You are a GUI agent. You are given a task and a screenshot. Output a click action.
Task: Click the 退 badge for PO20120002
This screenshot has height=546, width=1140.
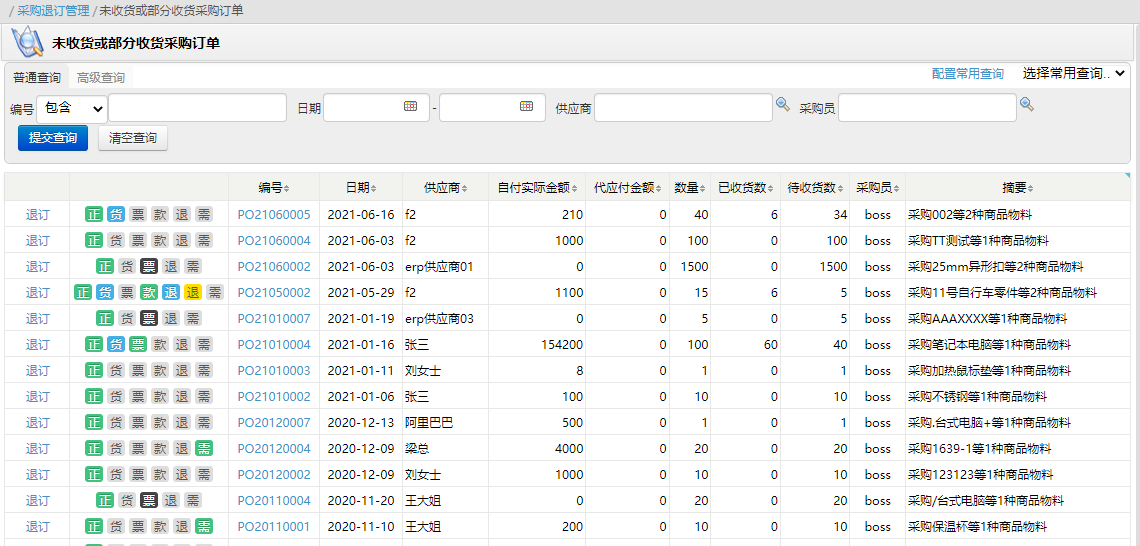point(182,475)
